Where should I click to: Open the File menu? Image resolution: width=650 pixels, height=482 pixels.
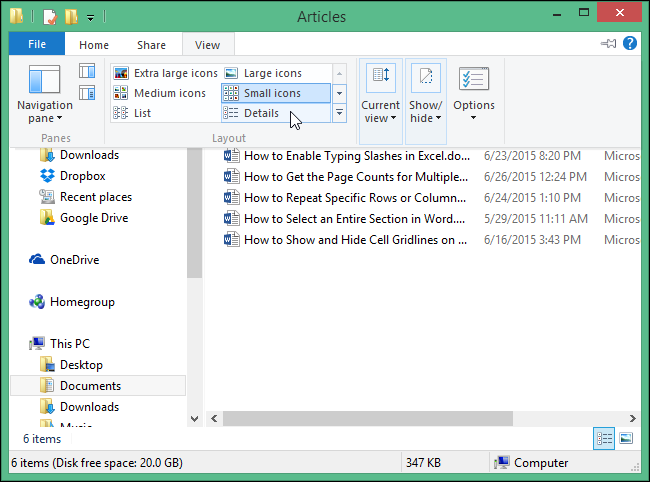[37, 44]
